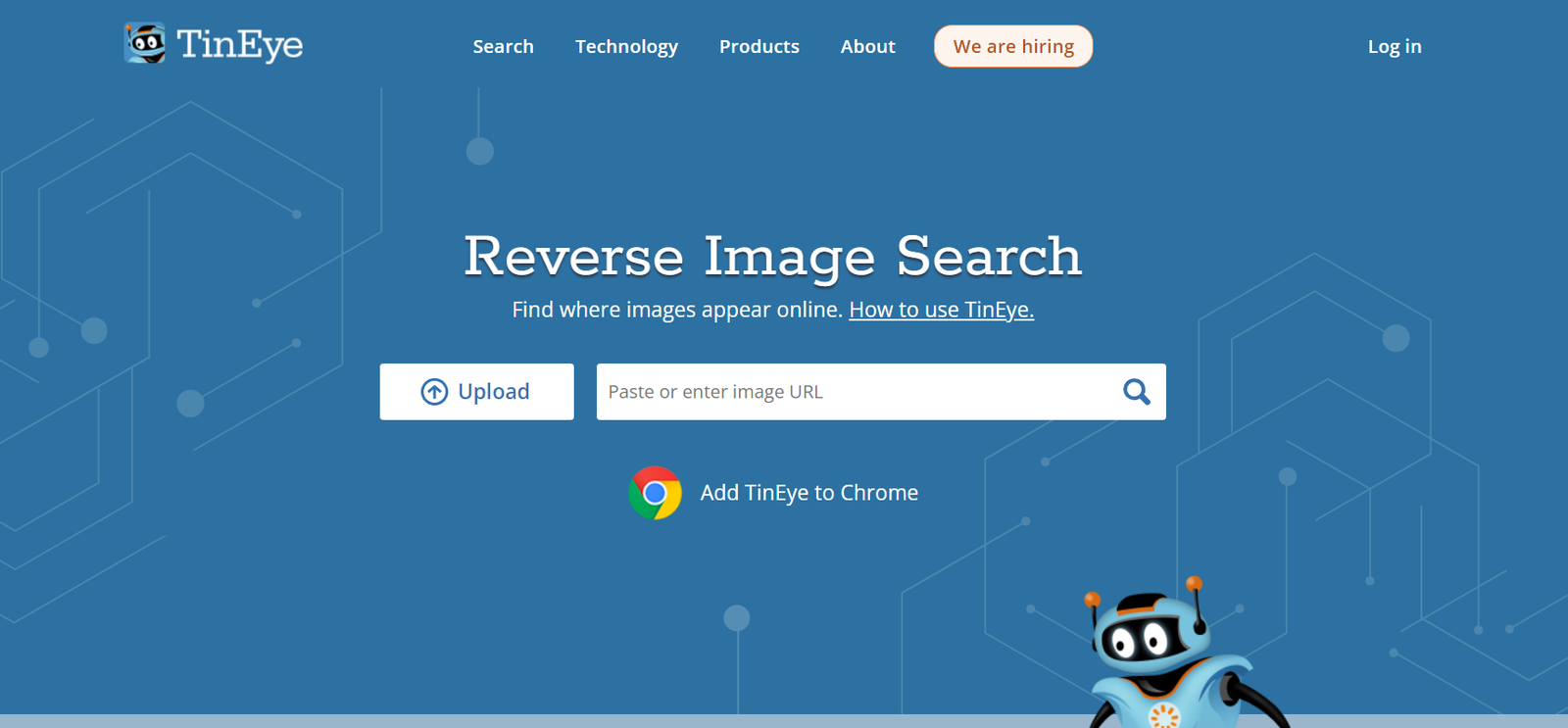This screenshot has height=728, width=1568.
Task: Open the Search menu item
Action: pyautogui.click(x=504, y=46)
